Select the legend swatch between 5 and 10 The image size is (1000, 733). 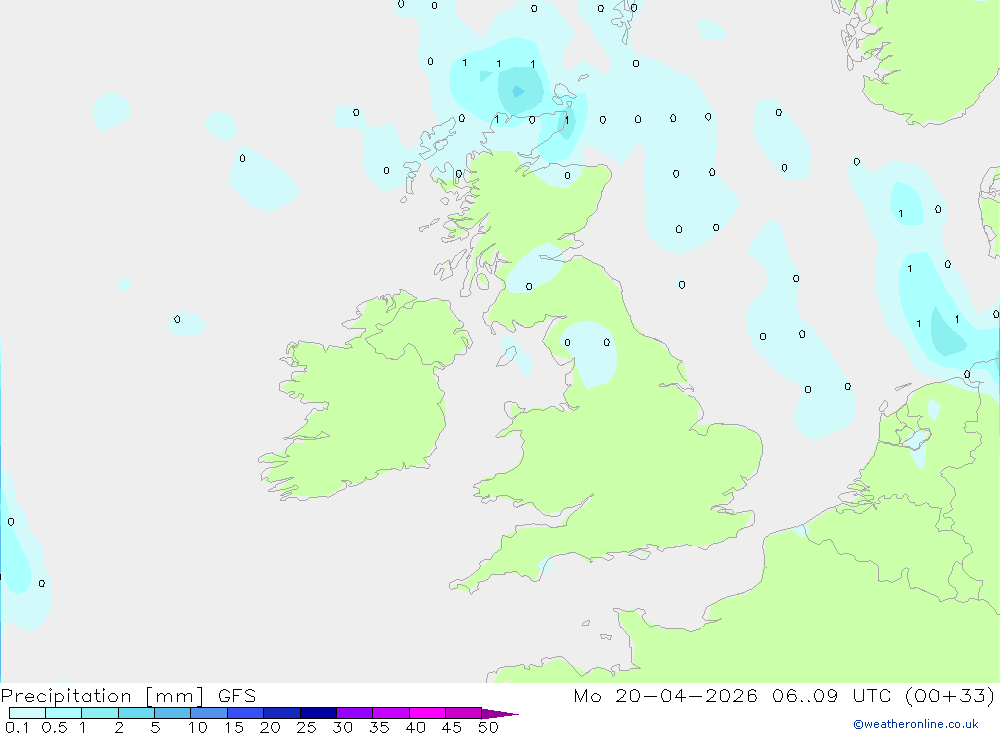[x=173, y=713]
